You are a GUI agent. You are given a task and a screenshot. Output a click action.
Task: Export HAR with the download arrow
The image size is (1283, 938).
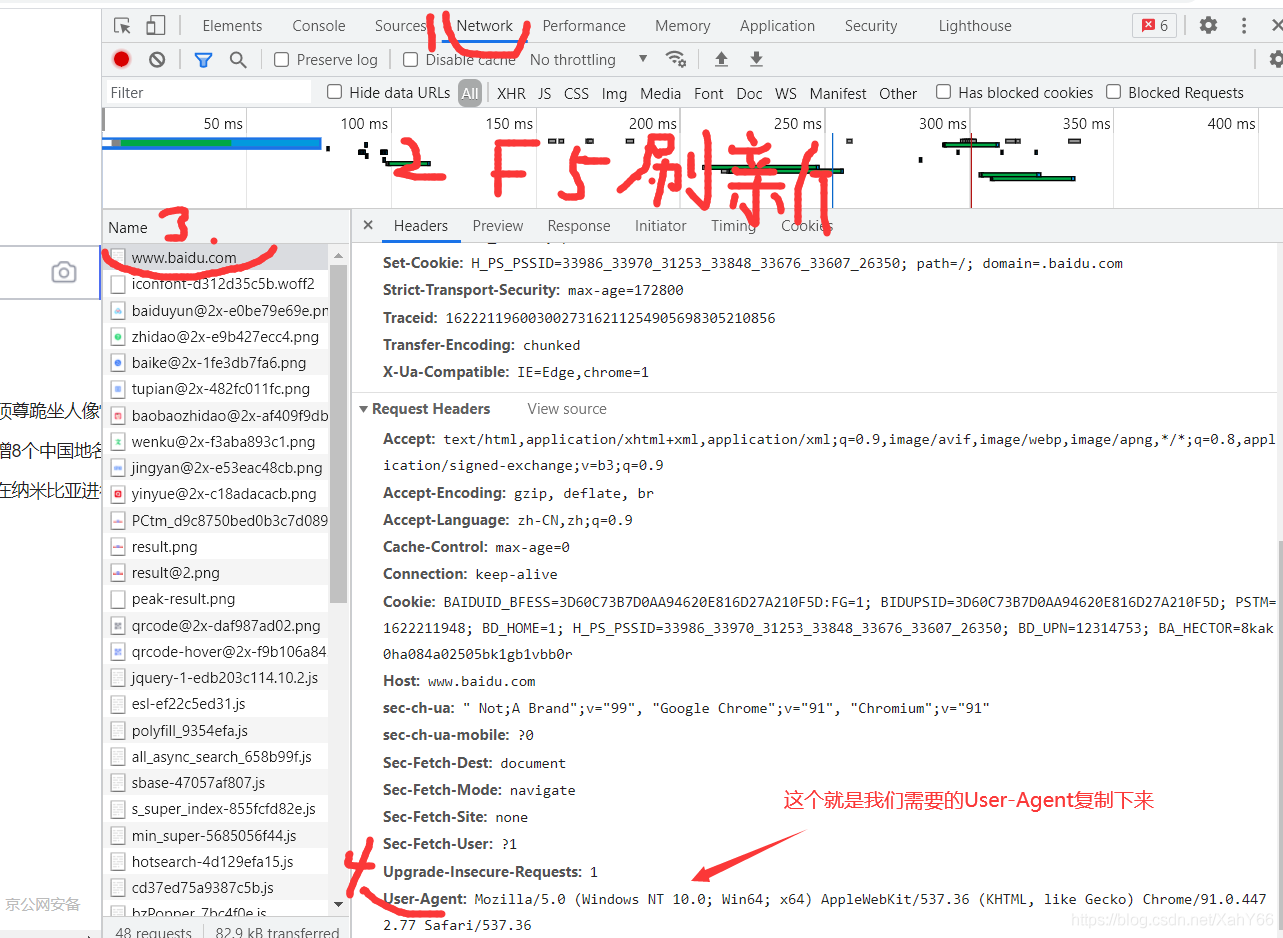pyautogui.click(x=756, y=59)
